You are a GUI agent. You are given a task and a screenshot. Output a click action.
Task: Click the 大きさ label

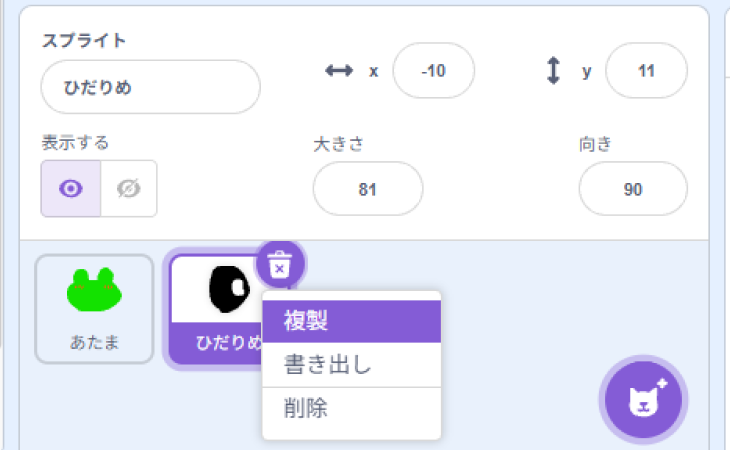tap(337, 143)
